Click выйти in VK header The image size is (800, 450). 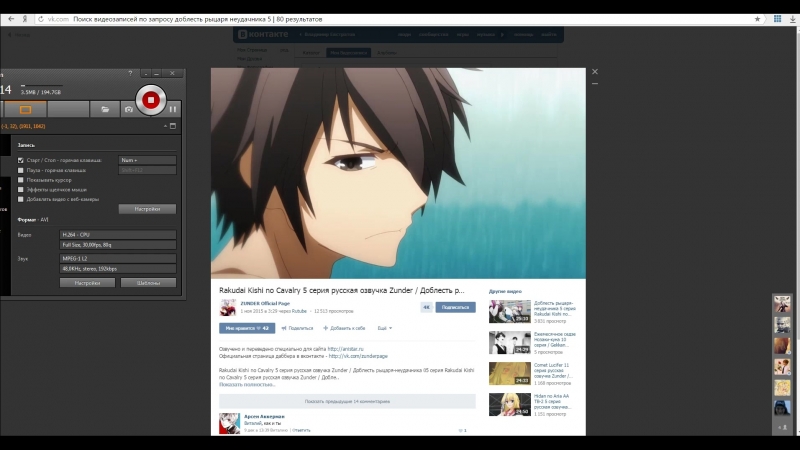[549, 35]
